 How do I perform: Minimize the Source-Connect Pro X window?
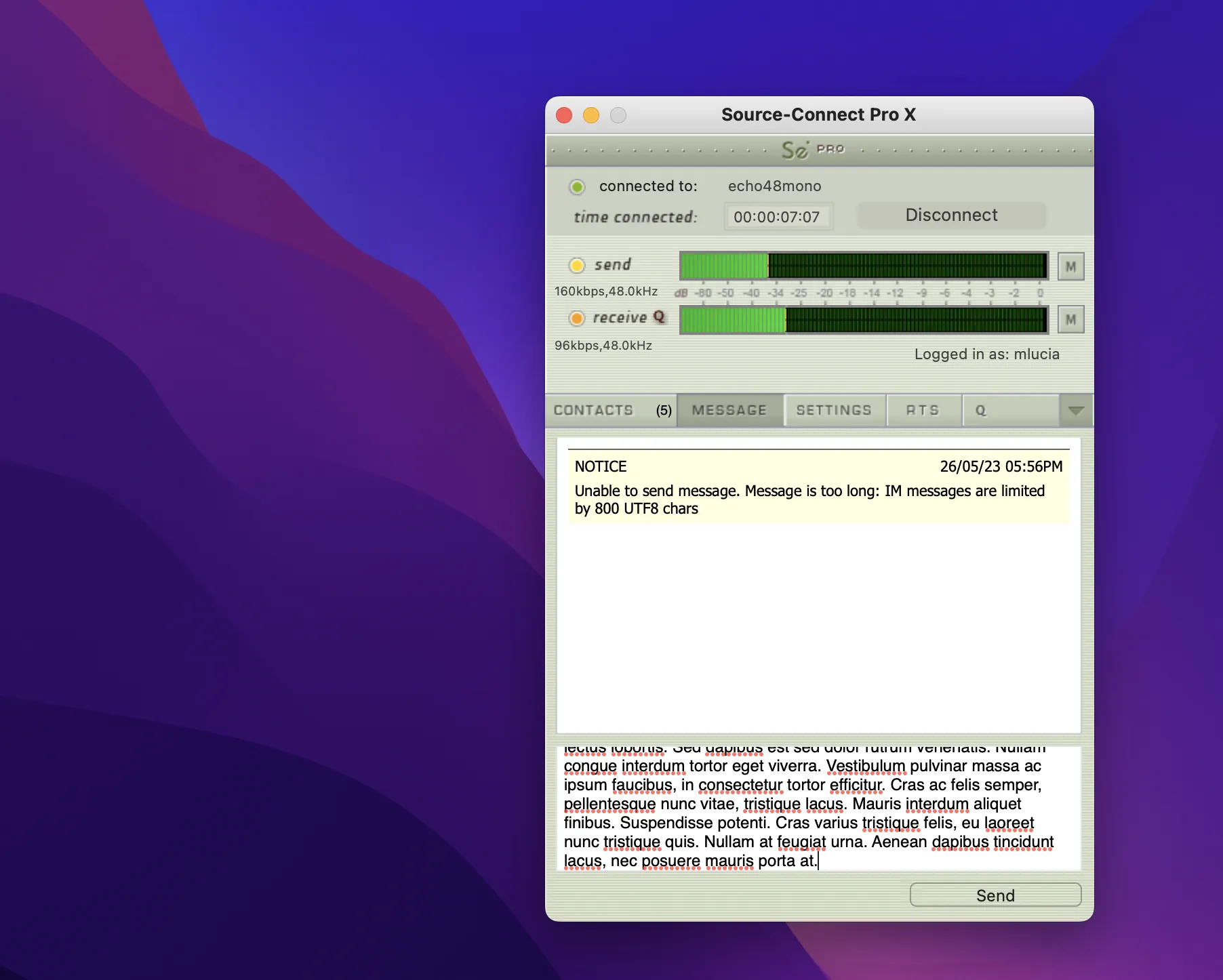tap(591, 115)
